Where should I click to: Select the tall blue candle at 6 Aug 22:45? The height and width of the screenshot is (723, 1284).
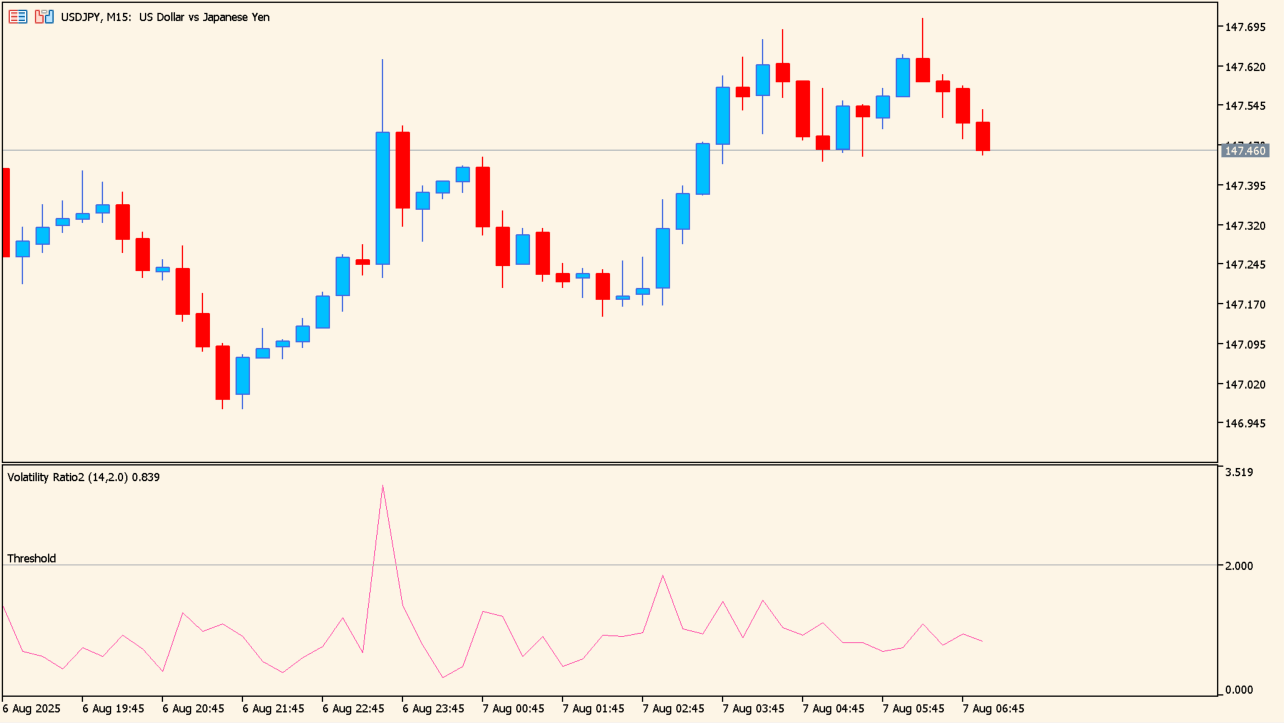[x=381, y=190]
